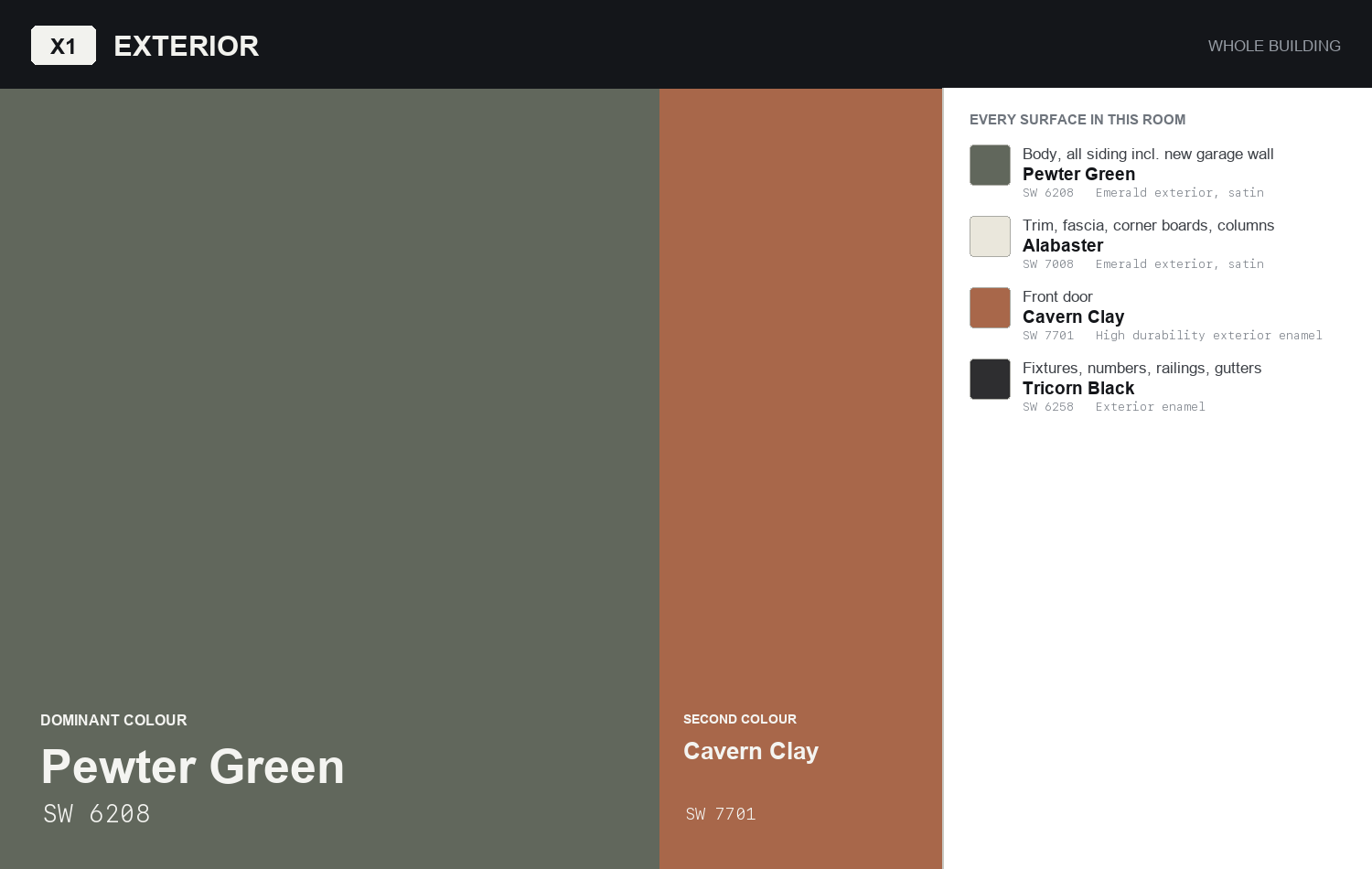Click the 'Front door' surface label
The height and width of the screenshot is (869, 1372).
1057,296
